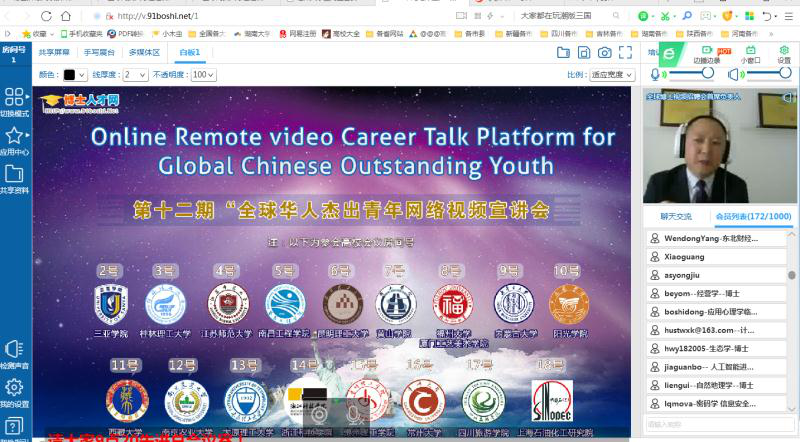Open the 小木虫 bookmark
This screenshot has height=442, width=800.
tap(167, 34)
